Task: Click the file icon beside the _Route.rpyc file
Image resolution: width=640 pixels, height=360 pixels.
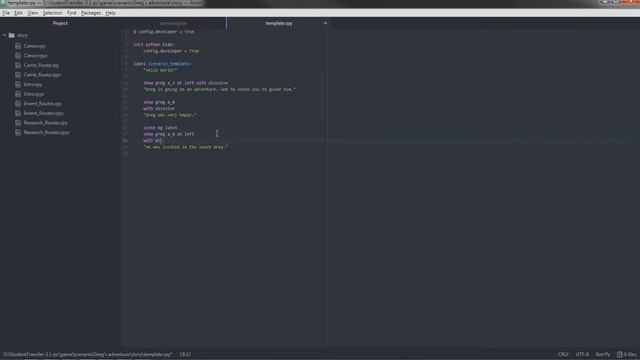Action: click(18, 75)
